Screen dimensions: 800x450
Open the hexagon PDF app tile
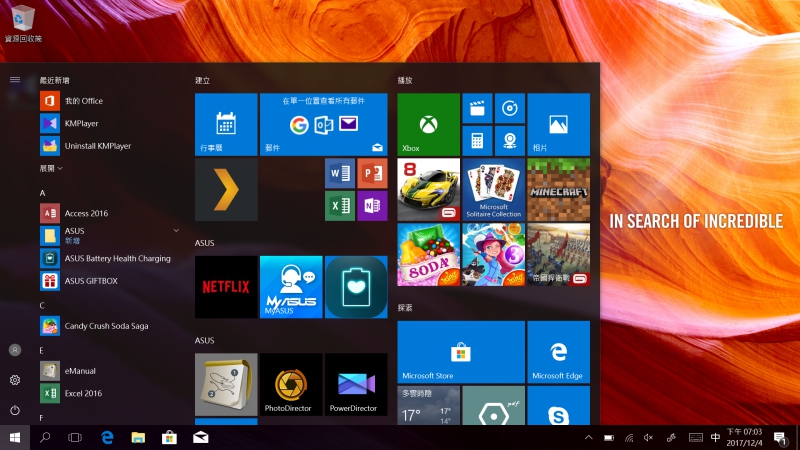(493, 406)
